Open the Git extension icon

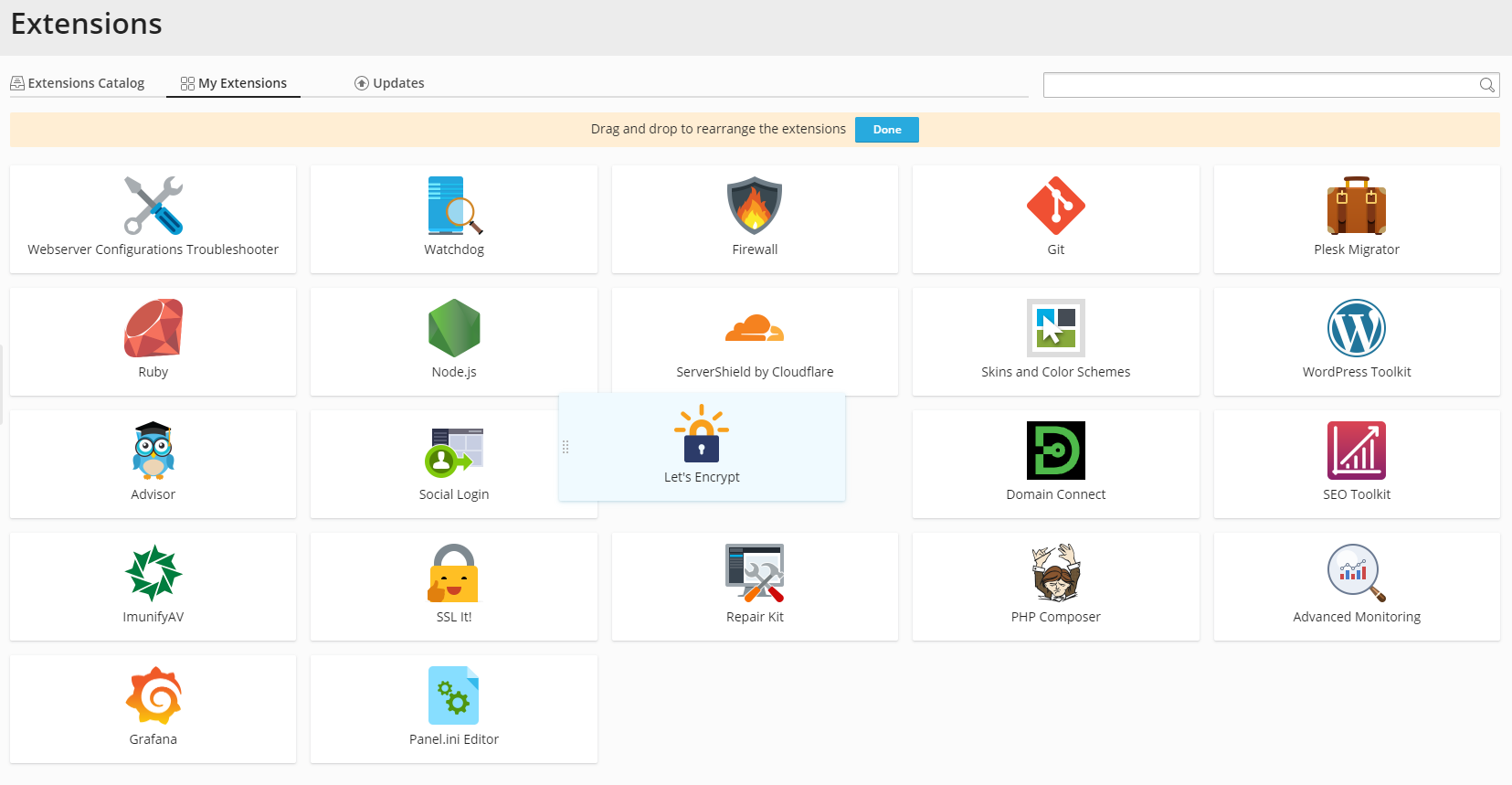point(1055,206)
